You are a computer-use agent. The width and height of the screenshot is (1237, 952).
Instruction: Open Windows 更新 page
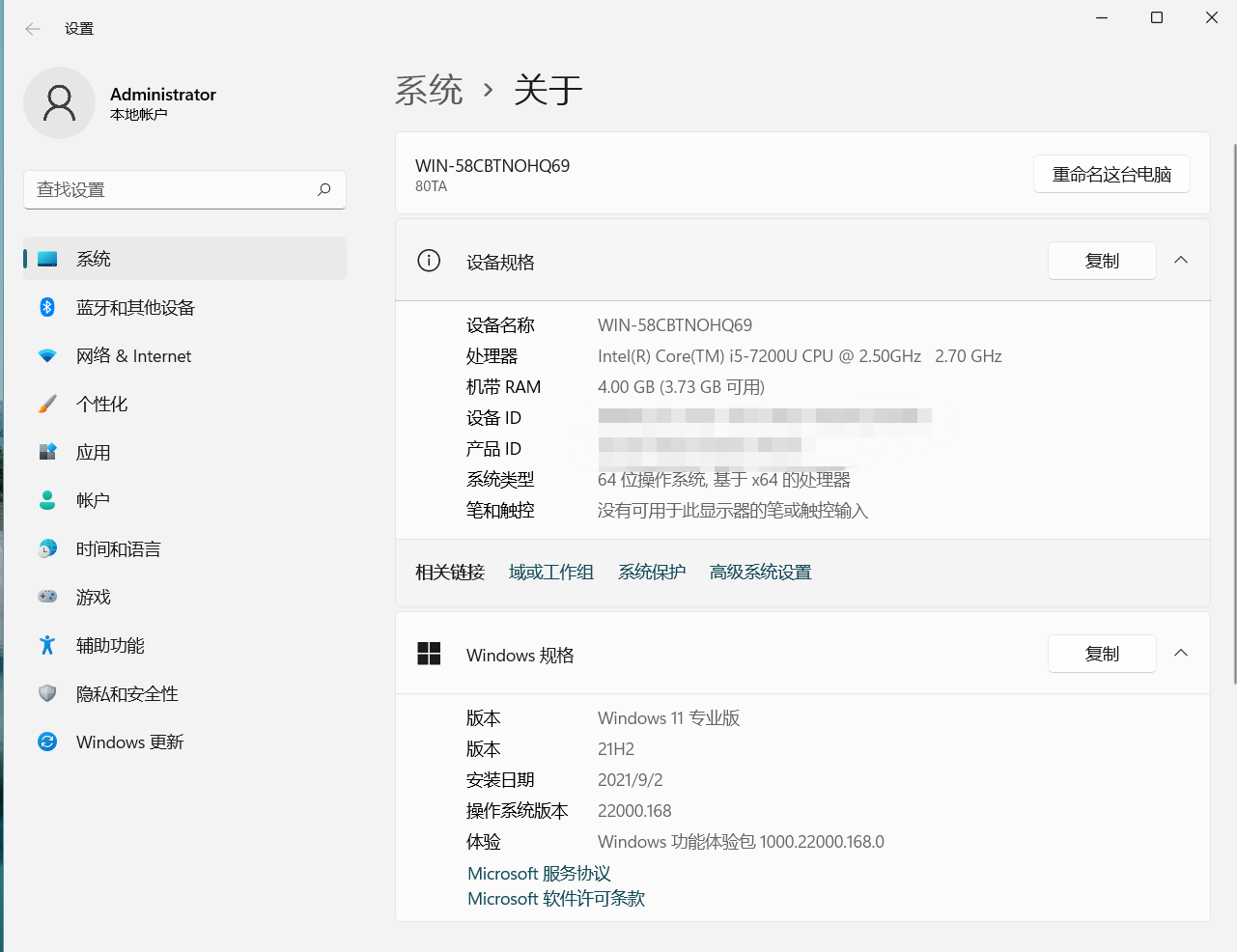[184, 742]
